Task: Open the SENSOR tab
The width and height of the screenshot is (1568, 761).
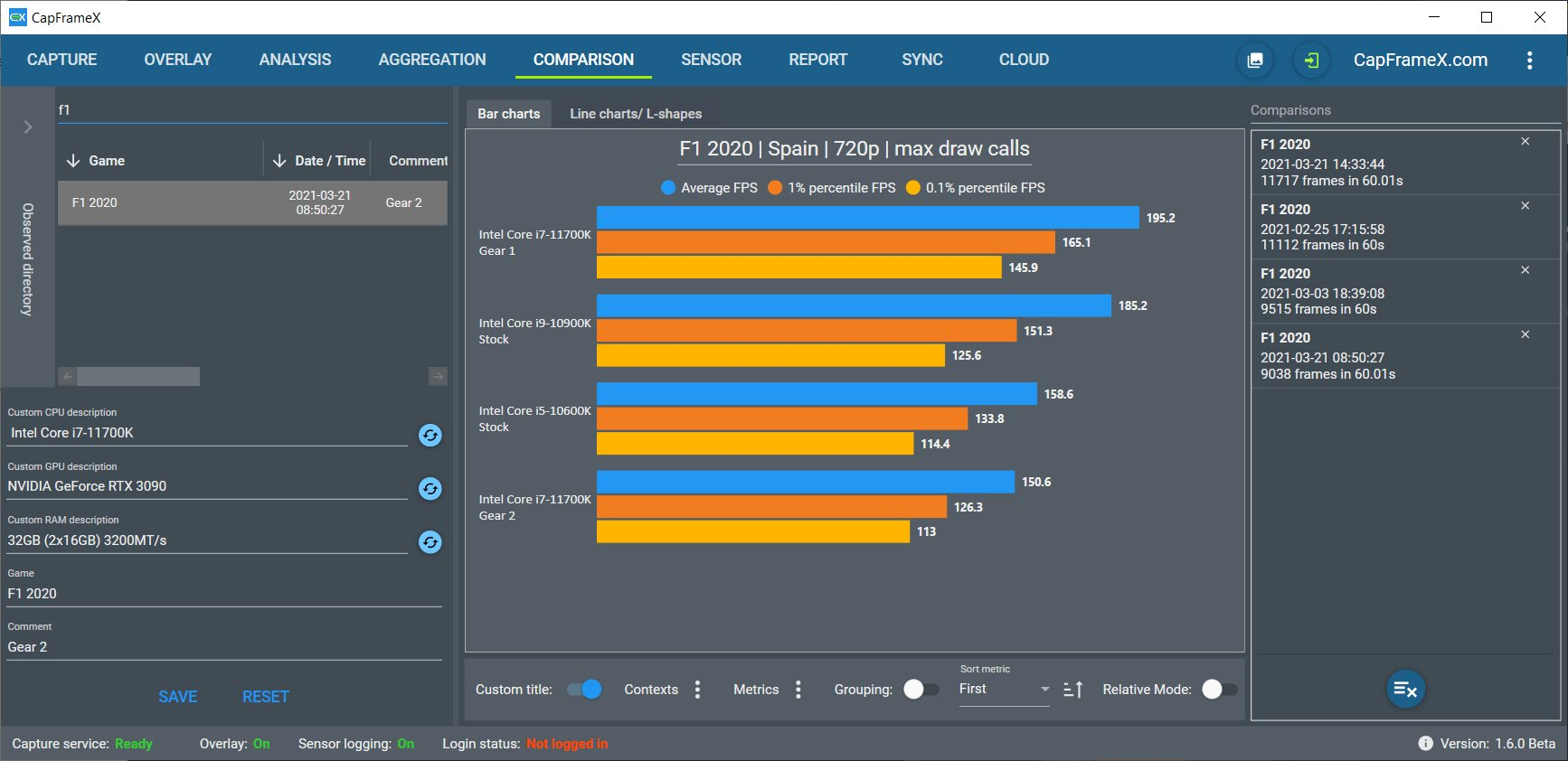Action: [712, 60]
